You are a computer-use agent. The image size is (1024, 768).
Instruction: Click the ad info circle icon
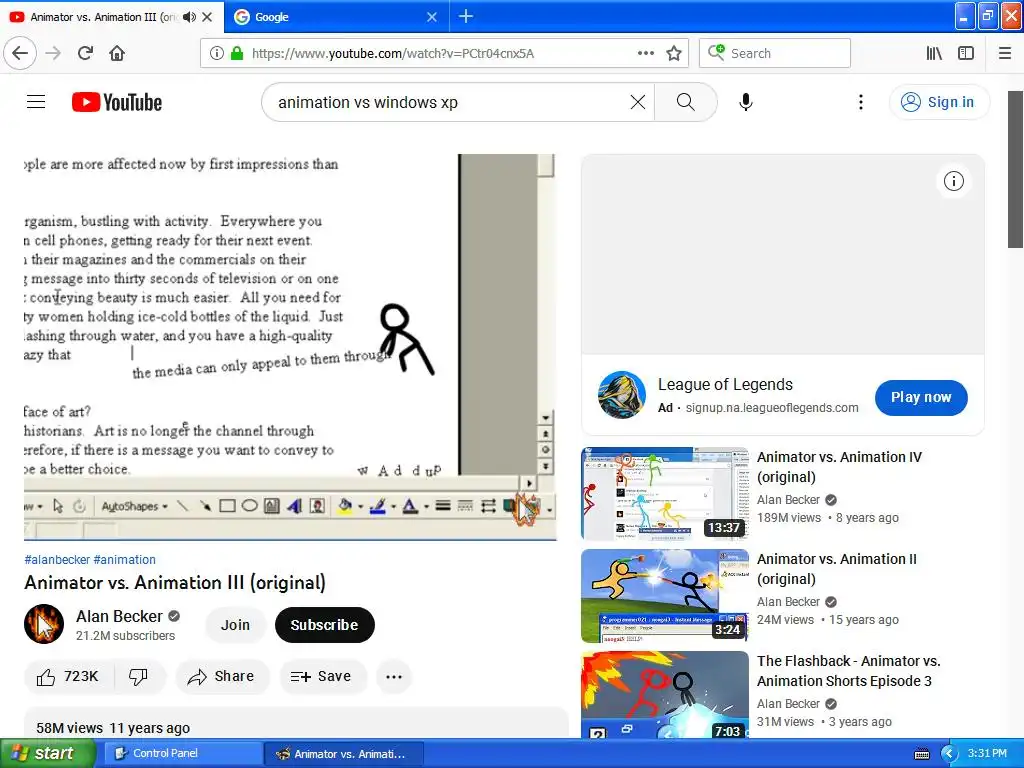[953, 181]
